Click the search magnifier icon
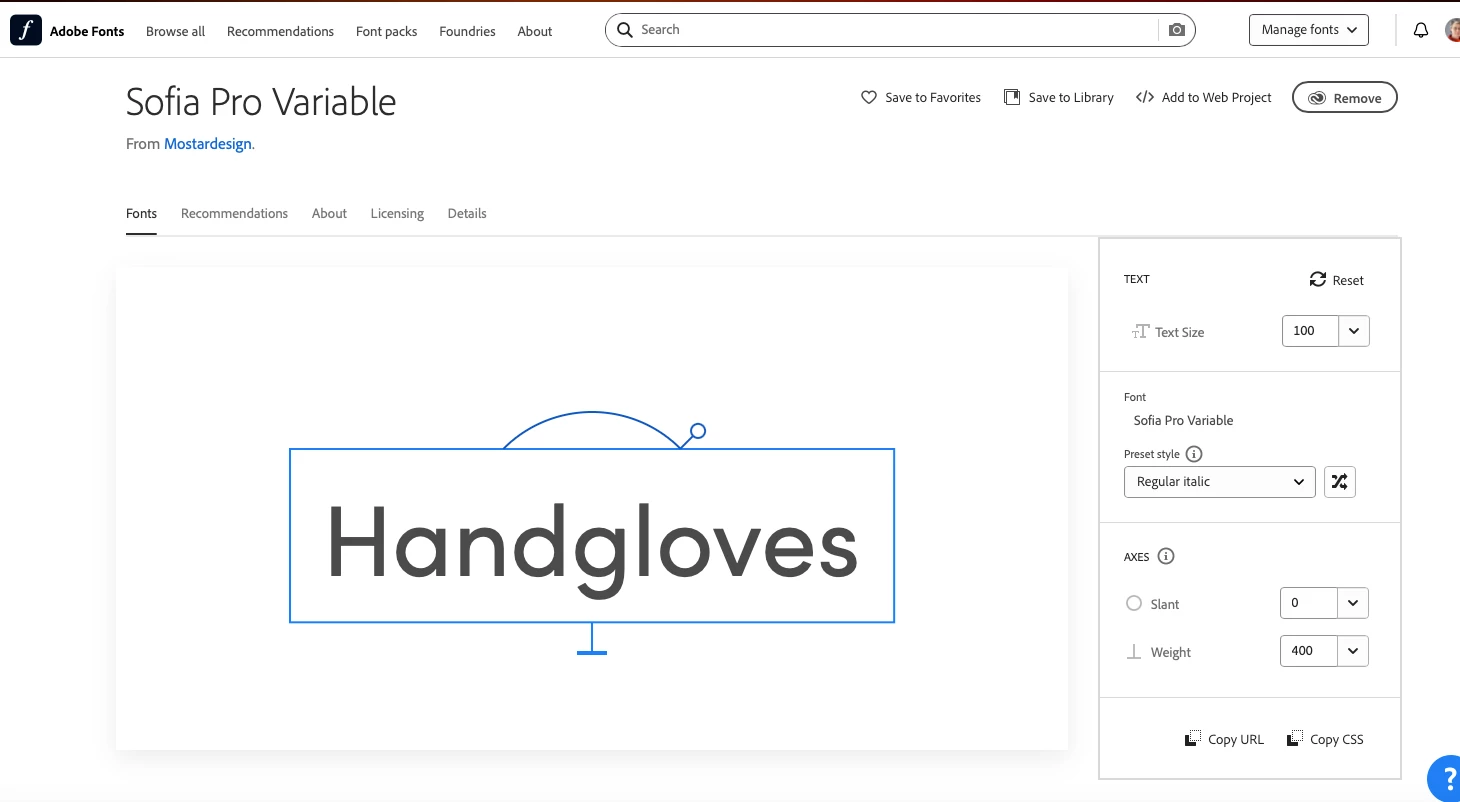Viewport: 1460px width, 802px height. point(625,30)
